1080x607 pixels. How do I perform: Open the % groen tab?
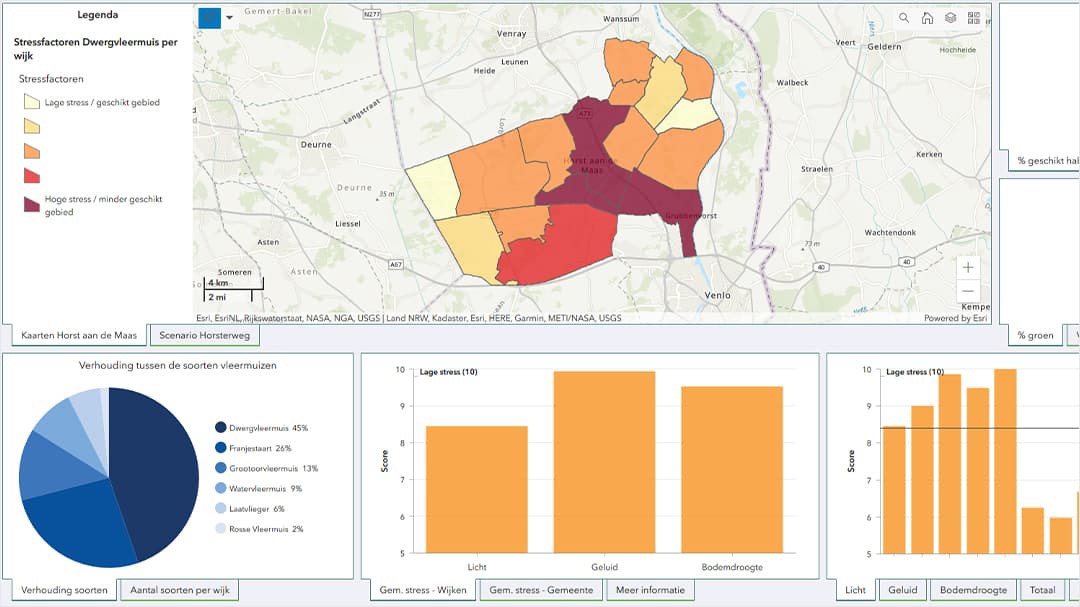point(1035,336)
